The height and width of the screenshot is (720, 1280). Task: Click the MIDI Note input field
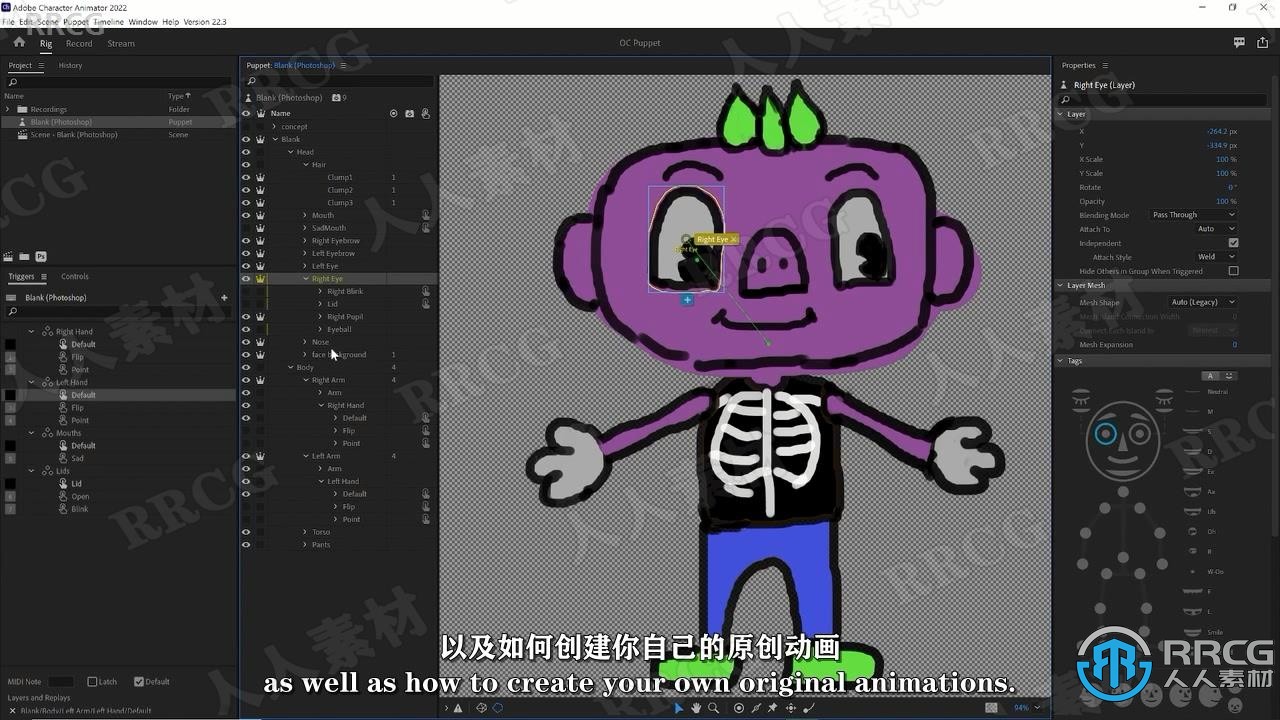(x=61, y=682)
